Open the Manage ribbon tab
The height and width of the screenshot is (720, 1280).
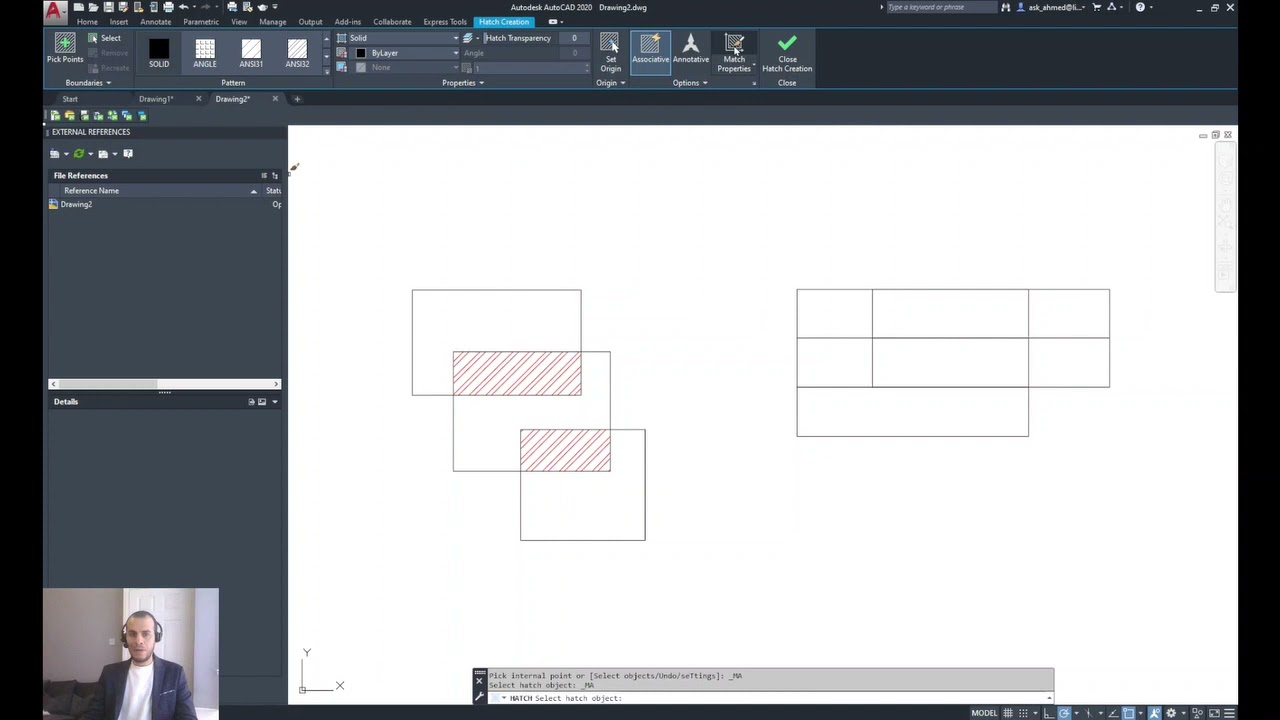pyautogui.click(x=272, y=22)
